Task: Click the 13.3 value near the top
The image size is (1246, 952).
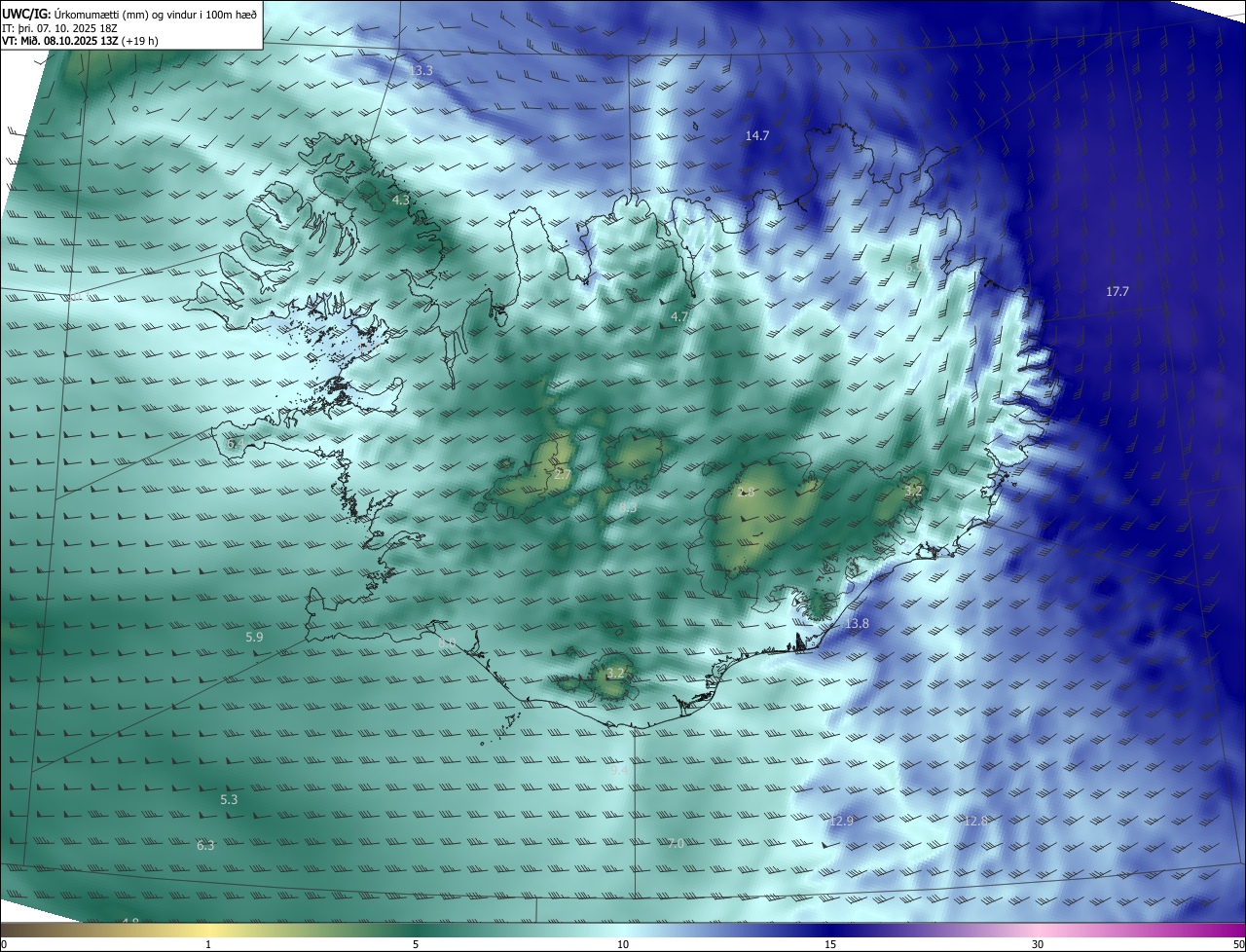Action: [x=421, y=71]
